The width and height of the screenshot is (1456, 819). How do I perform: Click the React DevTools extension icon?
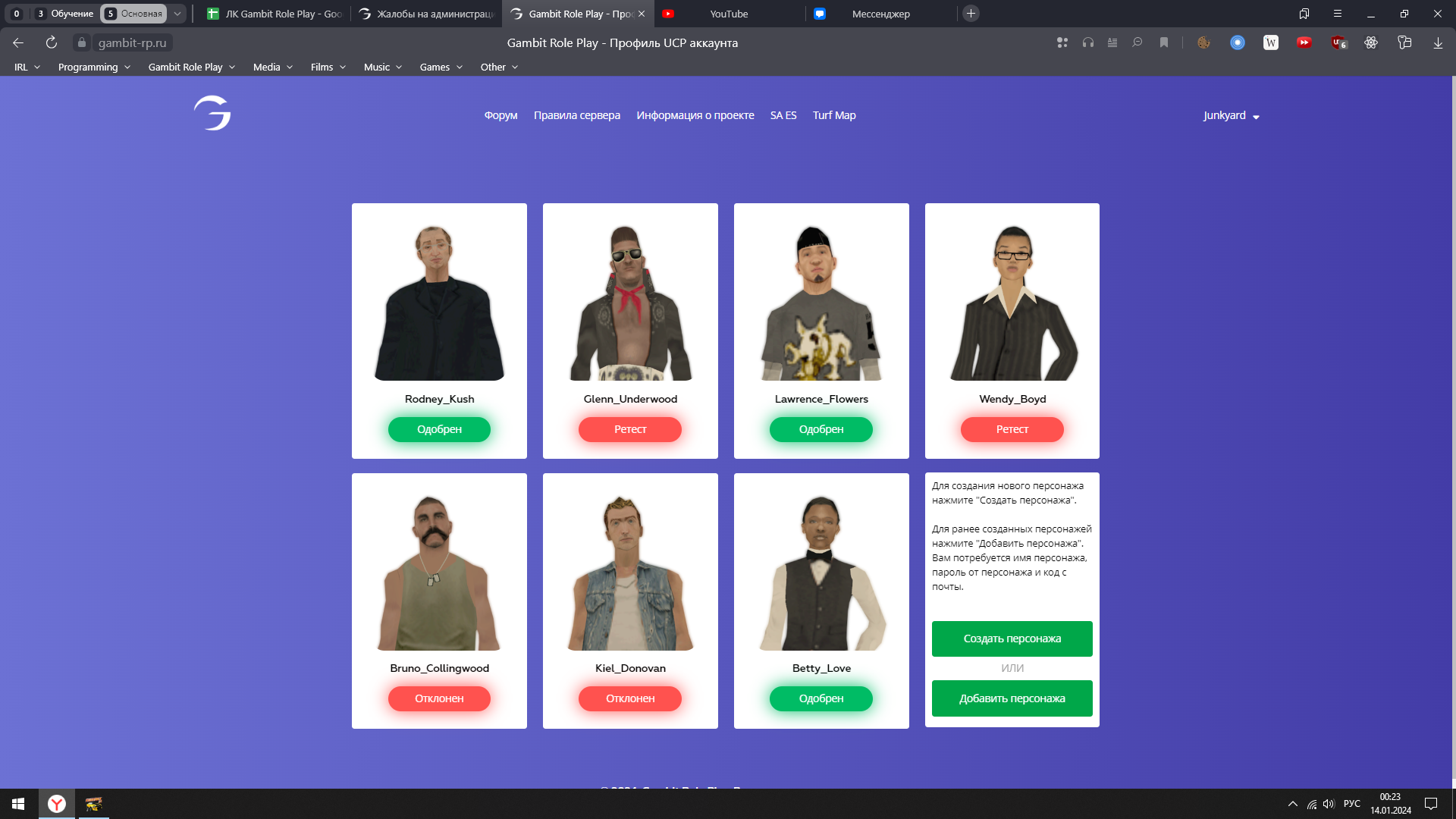pos(1371,42)
